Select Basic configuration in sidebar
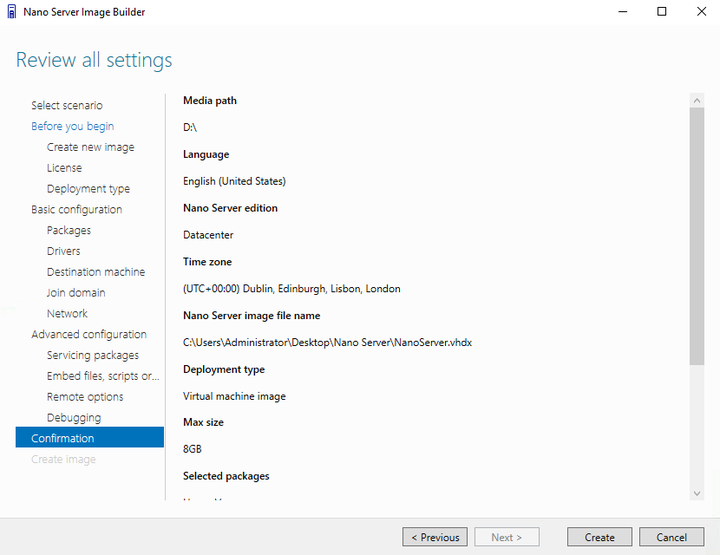 [77, 209]
